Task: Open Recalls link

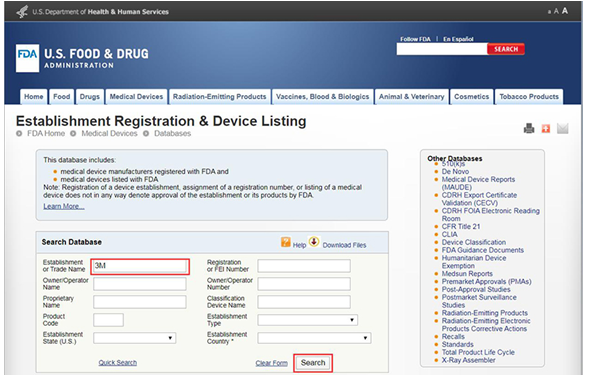Action: [453, 337]
